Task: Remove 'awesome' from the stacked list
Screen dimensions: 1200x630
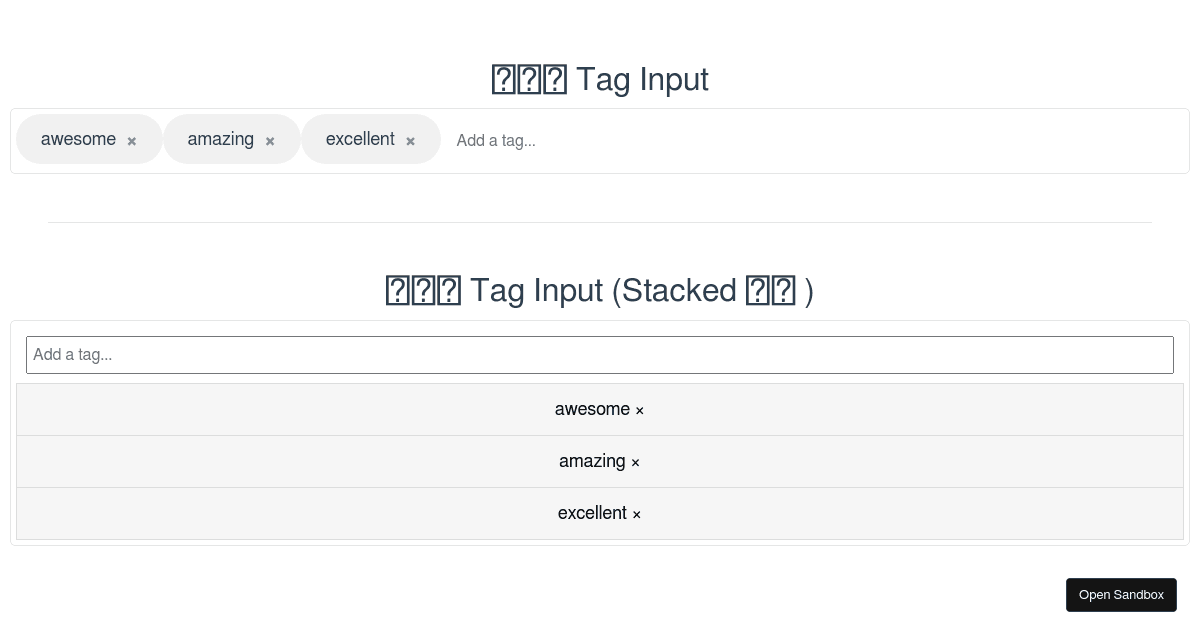Action: pyautogui.click(x=640, y=410)
